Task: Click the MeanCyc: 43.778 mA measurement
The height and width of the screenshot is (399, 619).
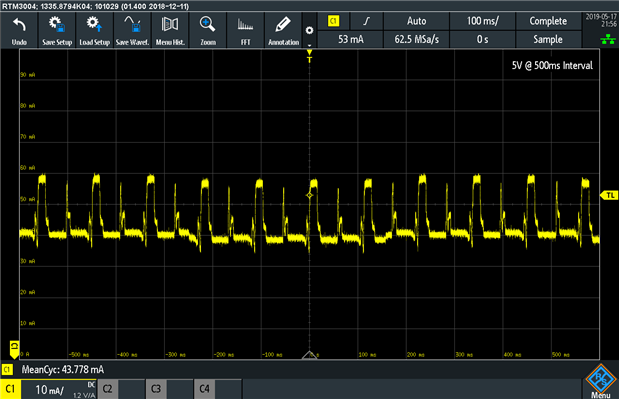Action: pyautogui.click(x=63, y=370)
